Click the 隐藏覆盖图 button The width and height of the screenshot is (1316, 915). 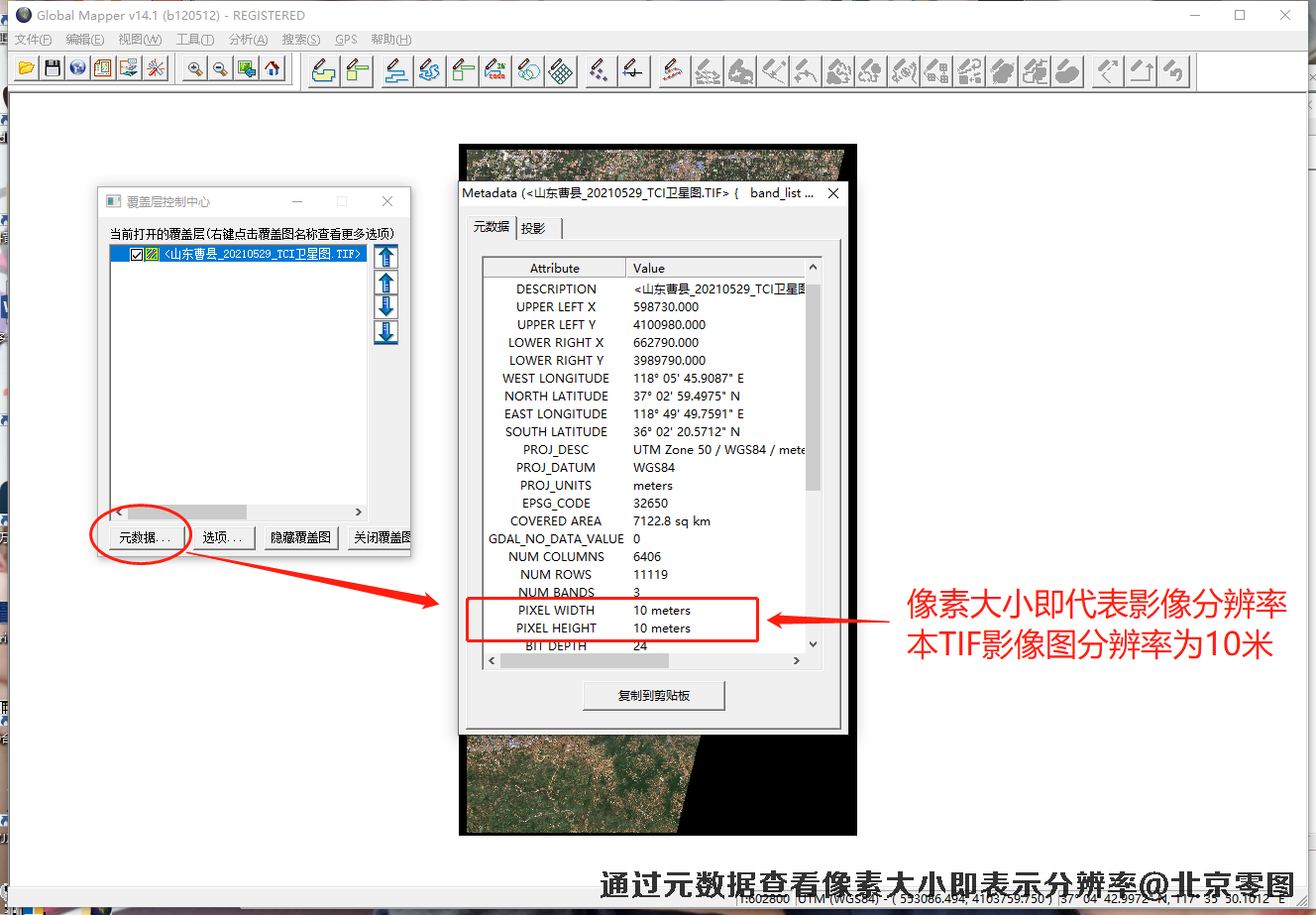300,537
